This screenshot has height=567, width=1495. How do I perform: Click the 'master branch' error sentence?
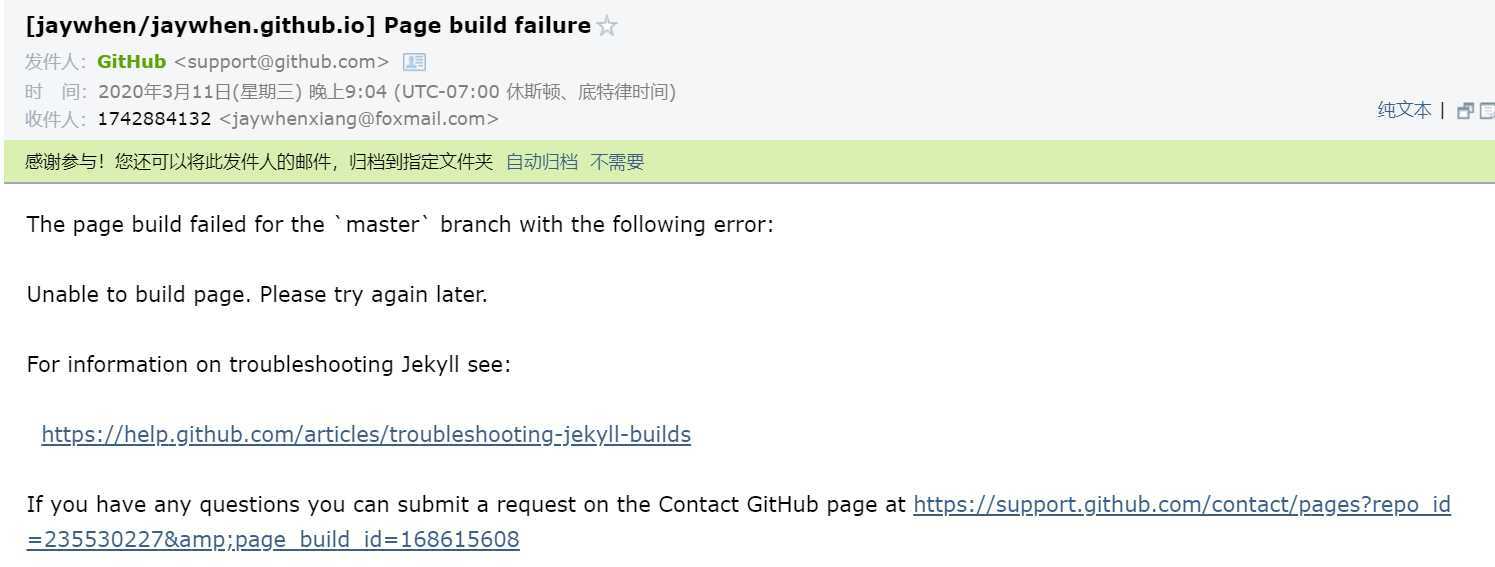tap(400, 224)
